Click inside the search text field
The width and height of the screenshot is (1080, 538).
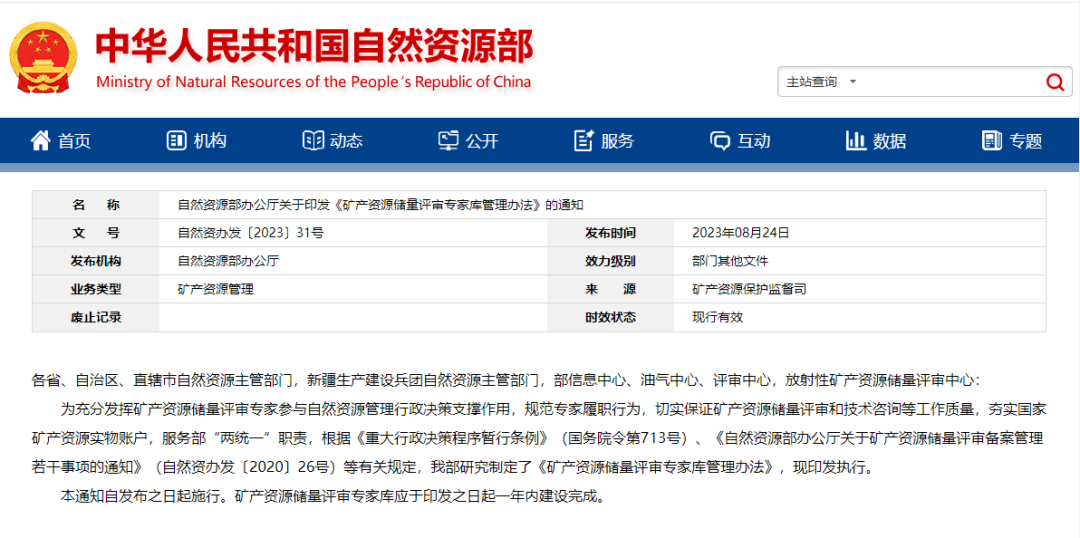[951, 83]
